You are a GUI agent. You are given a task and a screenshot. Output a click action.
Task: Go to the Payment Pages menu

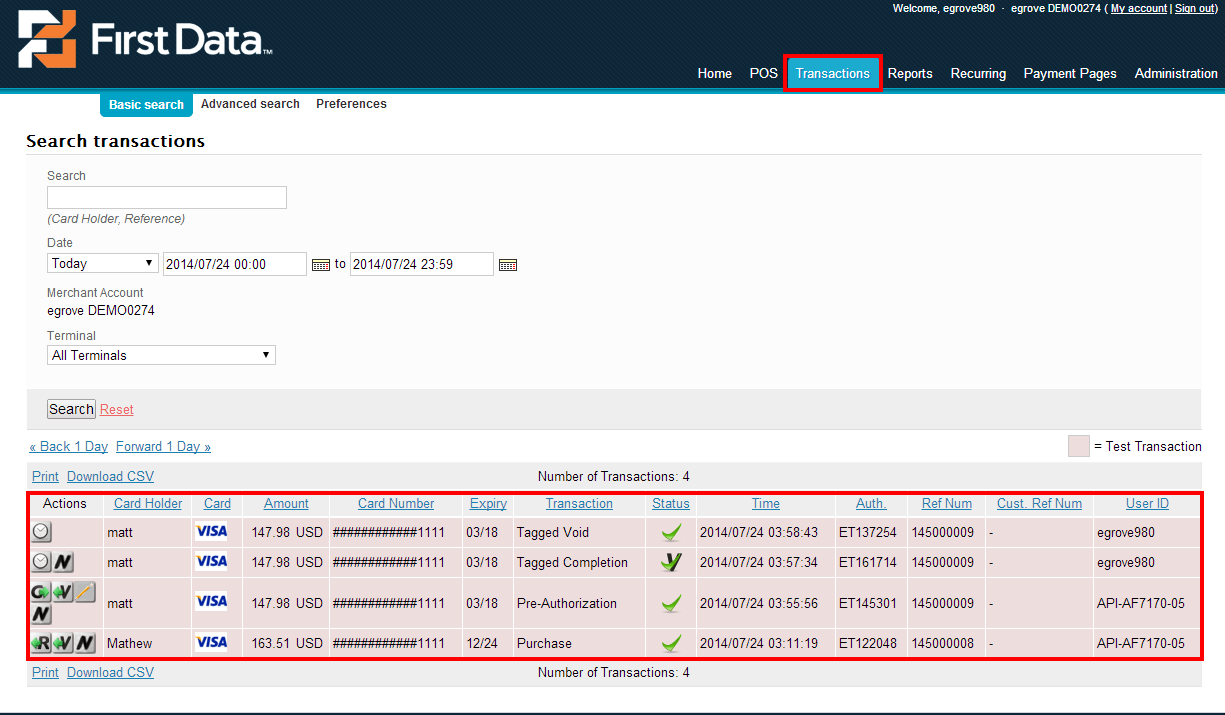tap(1070, 73)
